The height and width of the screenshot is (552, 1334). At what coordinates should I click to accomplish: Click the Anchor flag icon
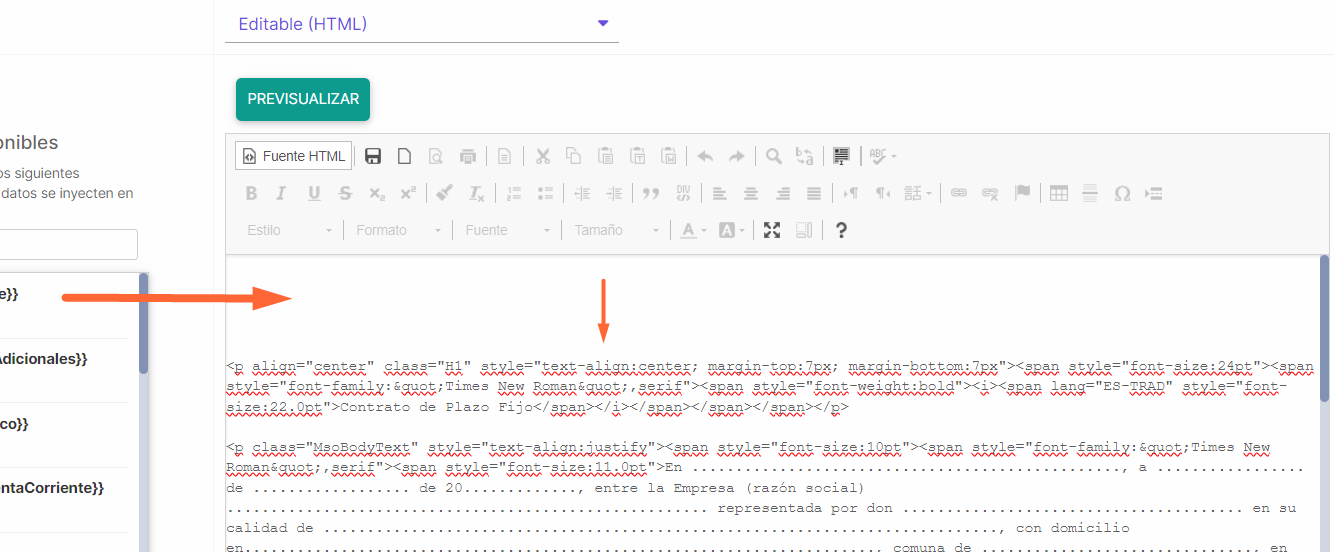pos(1021,193)
